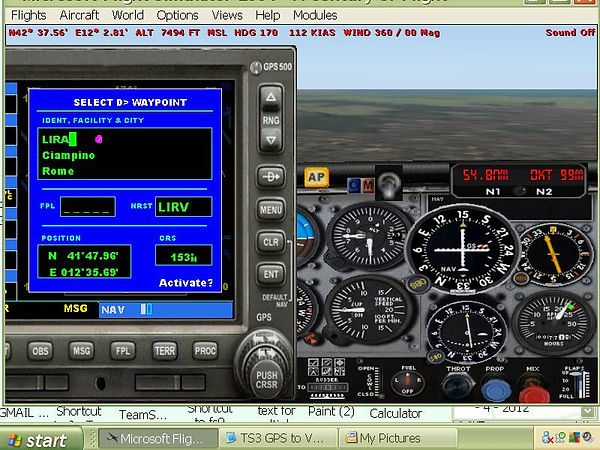This screenshot has width=600, height=450.
Task: Open the Views menu
Action: pos(227,15)
